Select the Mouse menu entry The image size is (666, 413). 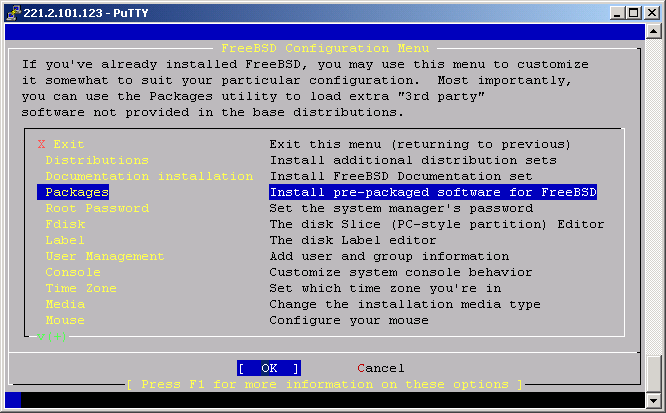click(65, 320)
